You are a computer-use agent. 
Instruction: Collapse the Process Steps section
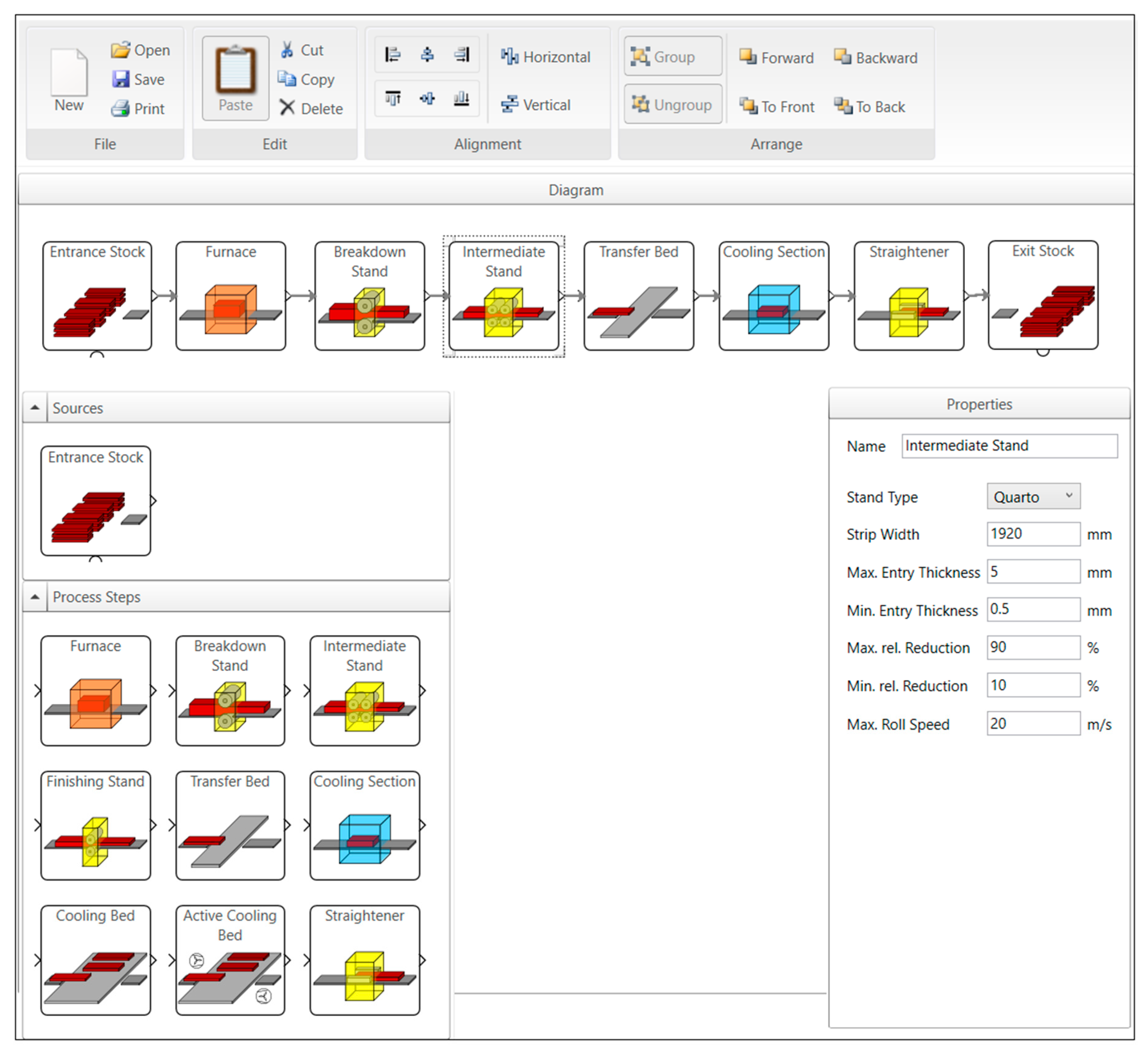pos(35,596)
